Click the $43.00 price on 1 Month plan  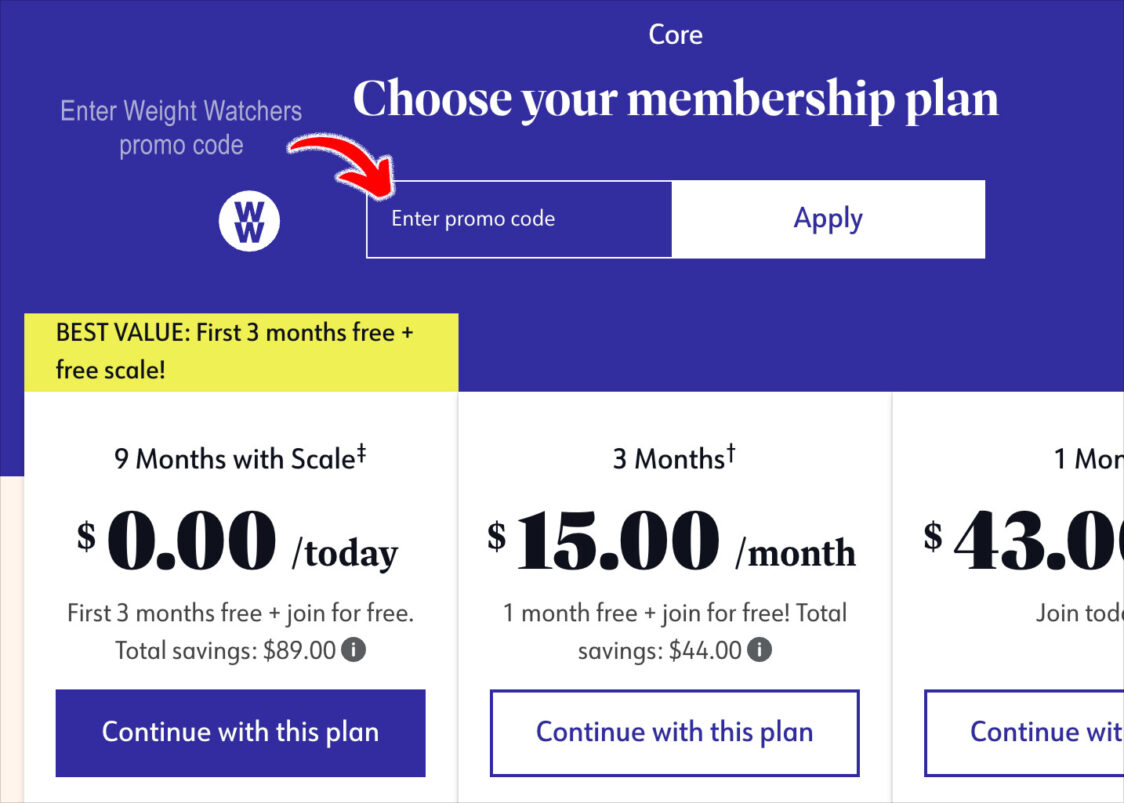coord(1024,542)
